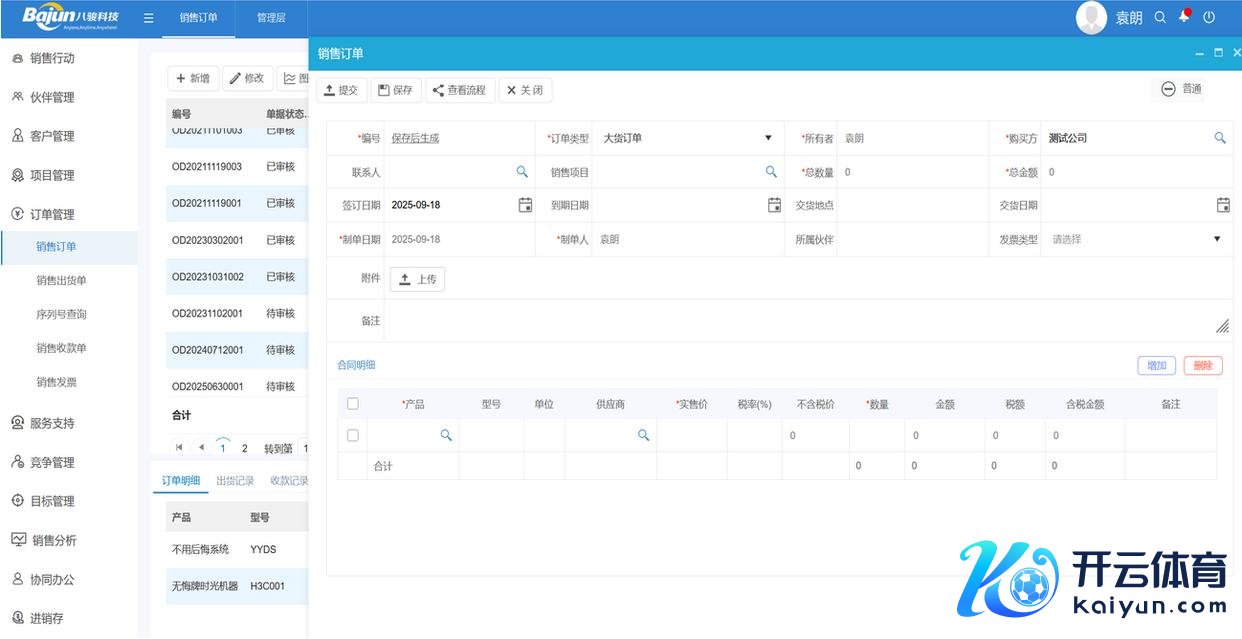Click the power logout icon
The image size is (1242, 639).
(1209, 17)
